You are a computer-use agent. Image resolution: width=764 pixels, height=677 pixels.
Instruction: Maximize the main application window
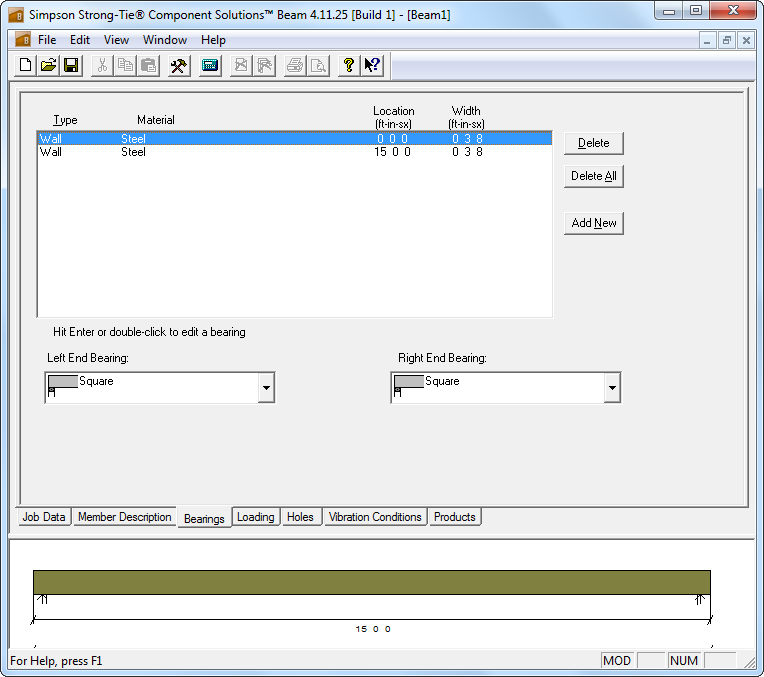695,11
